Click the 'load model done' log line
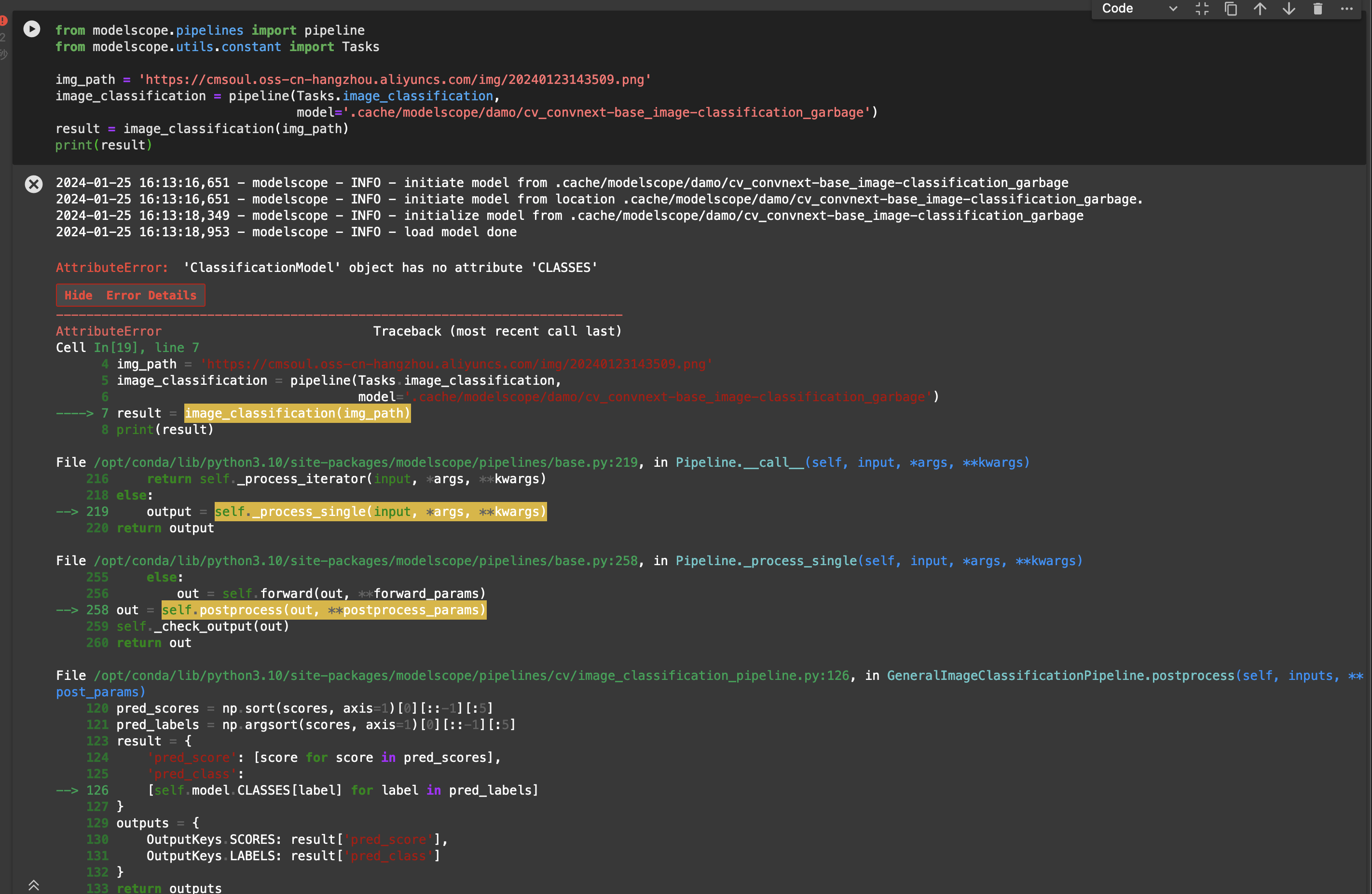This screenshot has height=894, width=1372. (x=286, y=231)
